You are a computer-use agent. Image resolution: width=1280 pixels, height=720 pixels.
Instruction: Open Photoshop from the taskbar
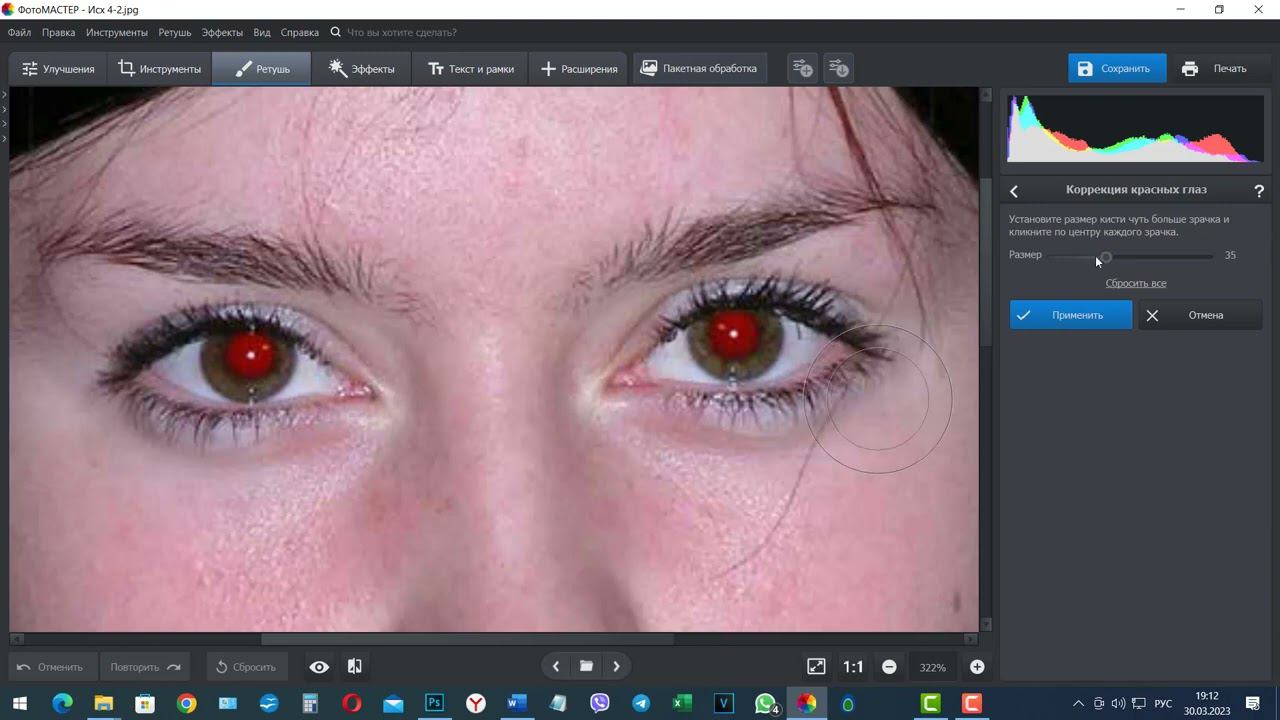434,704
